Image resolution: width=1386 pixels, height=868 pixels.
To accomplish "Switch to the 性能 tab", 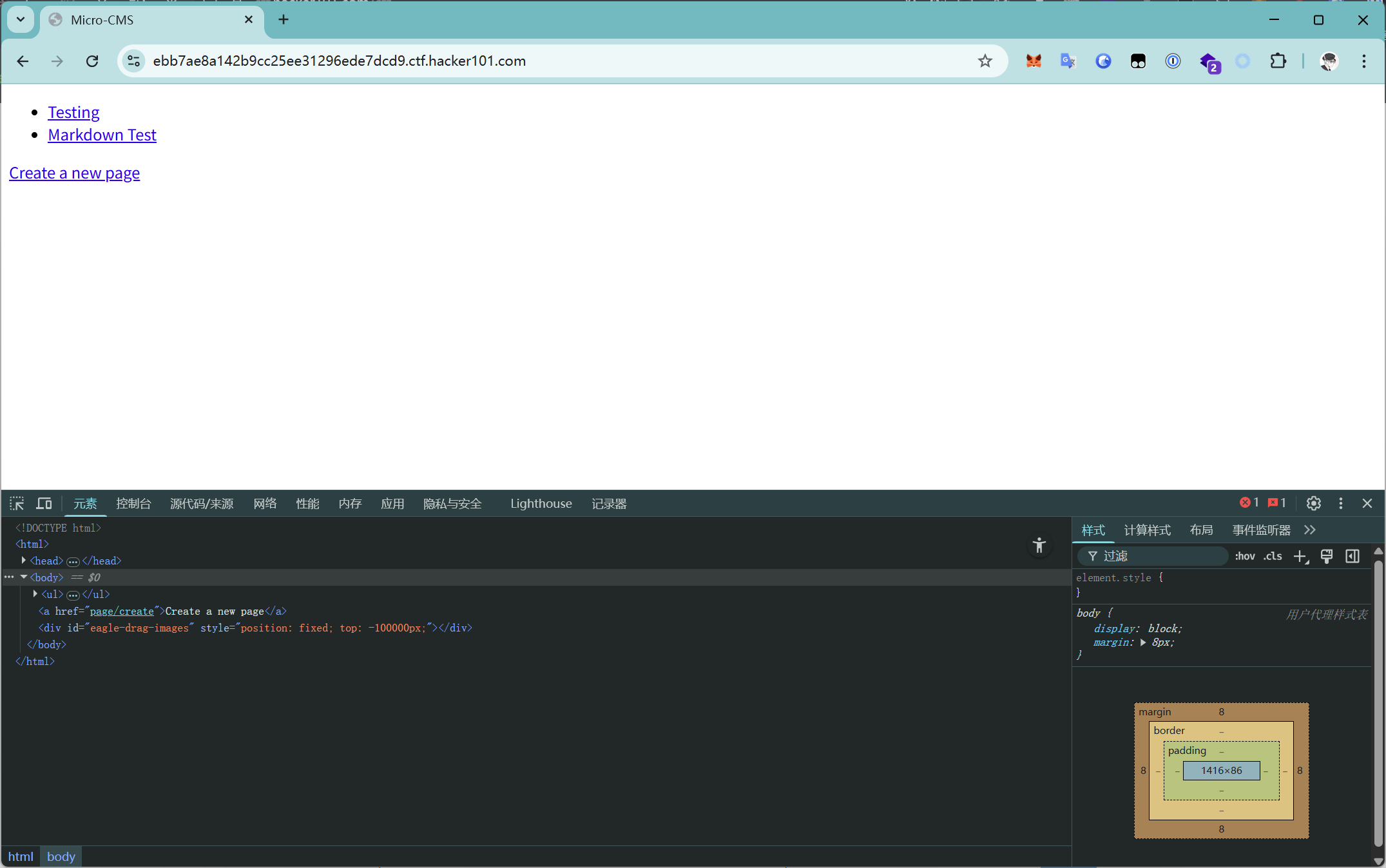I will 307,503.
